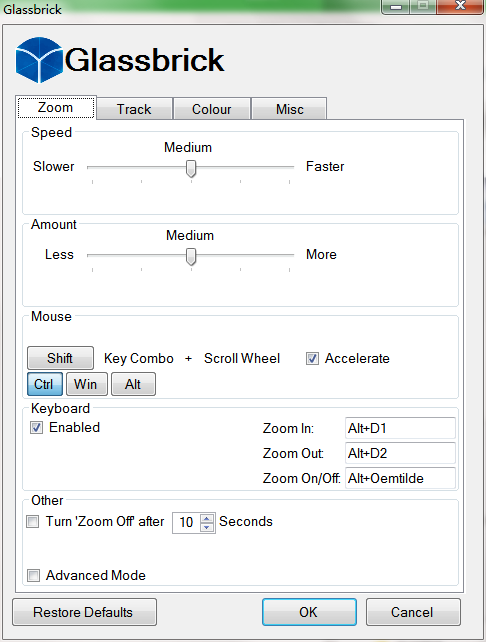Enable Turn 'Zoom Off' after checkbox
The width and height of the screenshot is (486, 642).
(33, 522)
